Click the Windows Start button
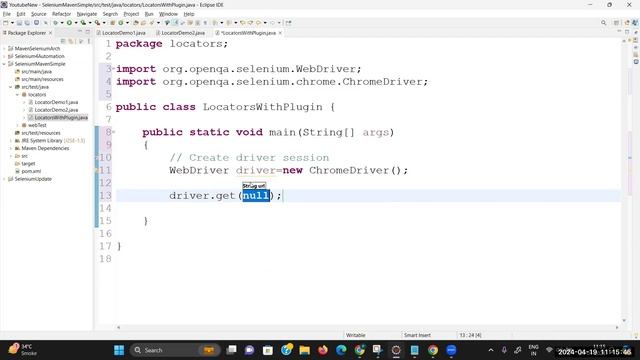 (x=119, y=350)
